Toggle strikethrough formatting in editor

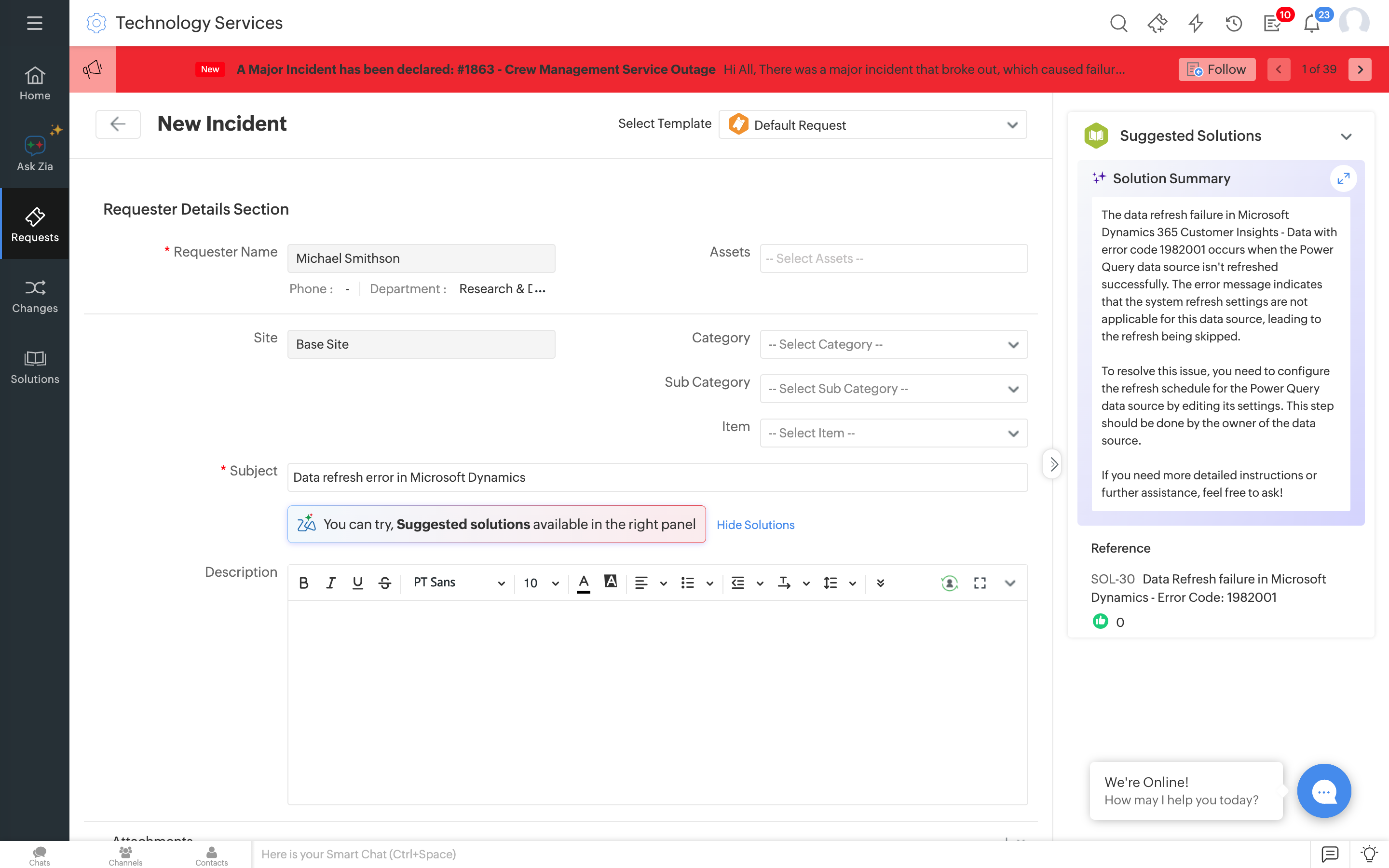pos(384,583)
